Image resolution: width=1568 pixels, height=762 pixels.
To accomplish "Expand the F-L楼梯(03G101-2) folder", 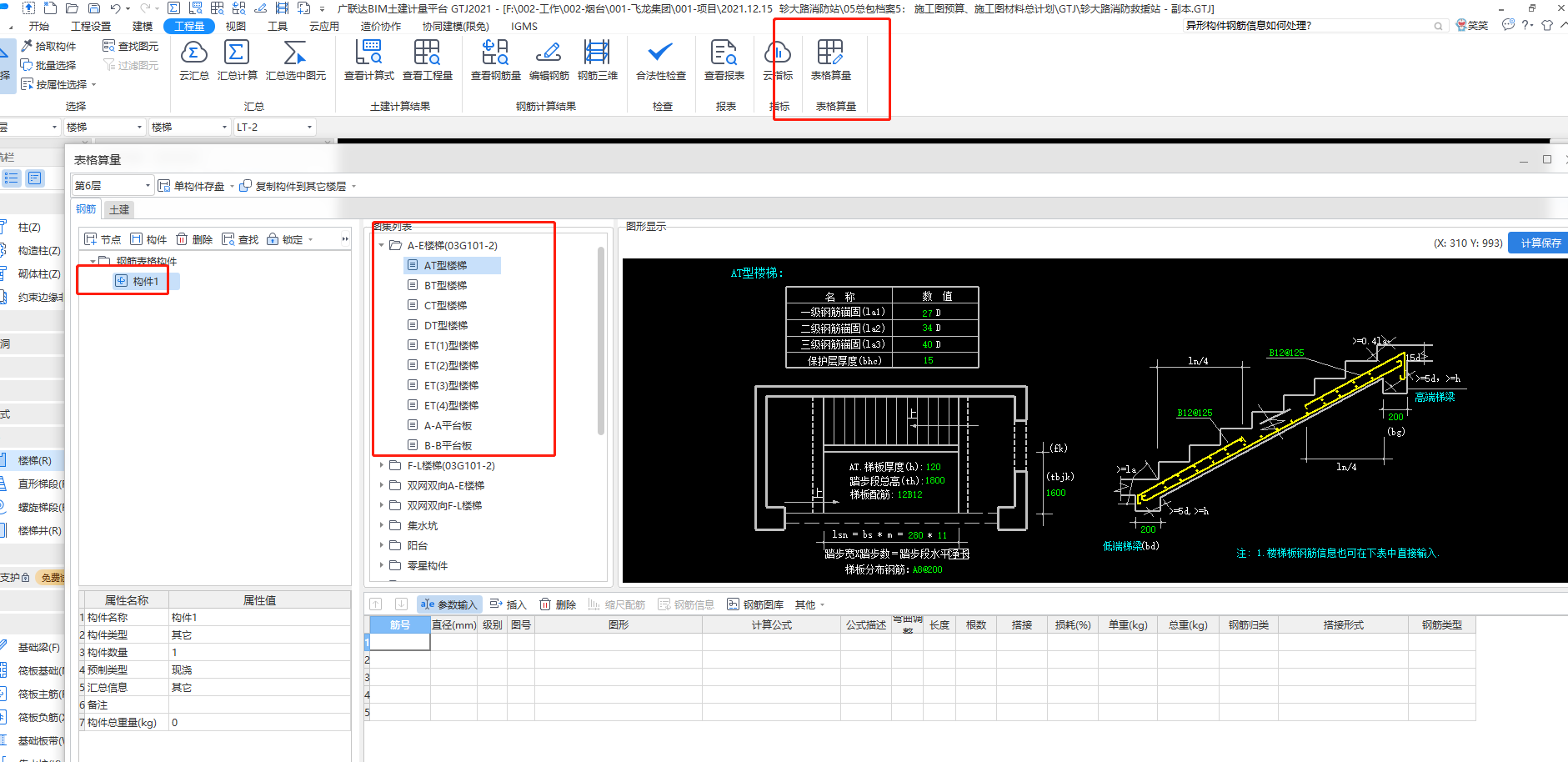I will tap(382, 465).
